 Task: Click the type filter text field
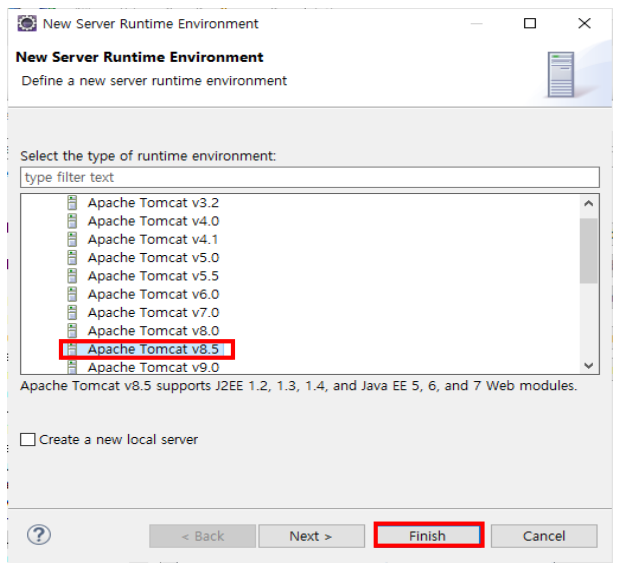pos(310,177)
